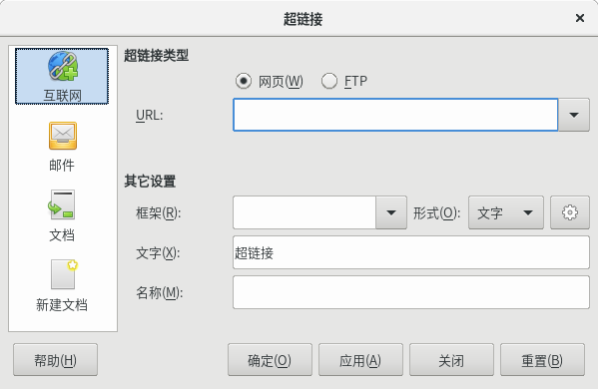Confirm with the 确定(O) button
The height and width of the screenshot is (389, 599).
pyautogui.click(x=270, y=360)
